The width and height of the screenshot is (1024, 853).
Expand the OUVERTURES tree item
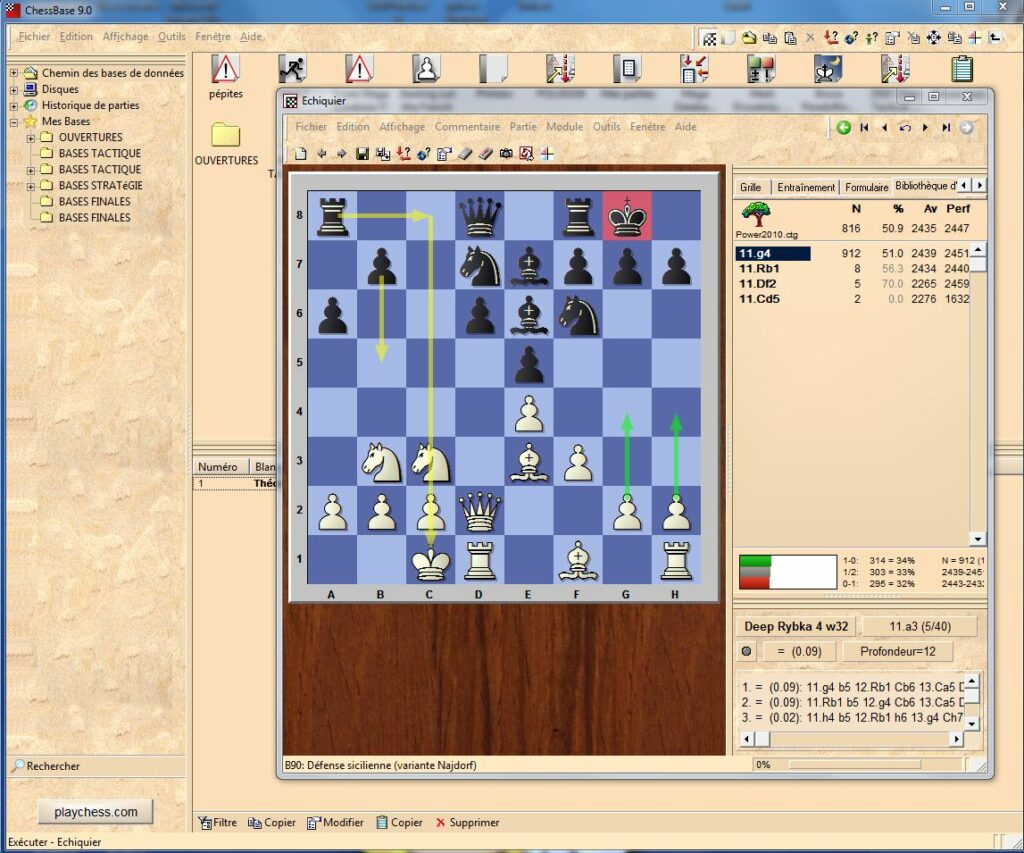31,137
